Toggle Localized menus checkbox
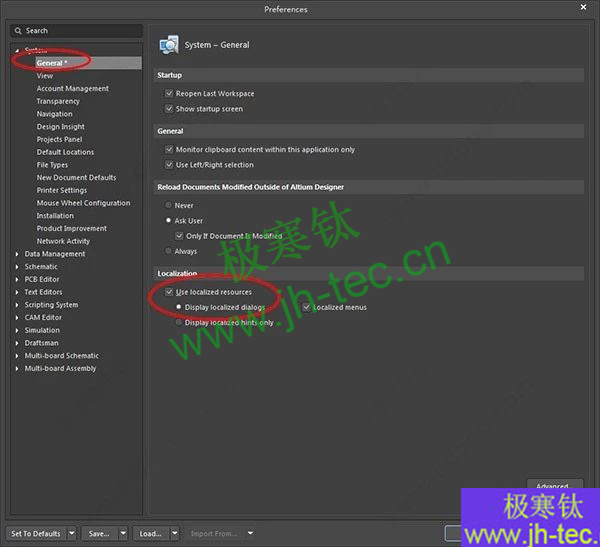Image resolution: width=600 pixels, height=547 pixels. coord(307,307)
